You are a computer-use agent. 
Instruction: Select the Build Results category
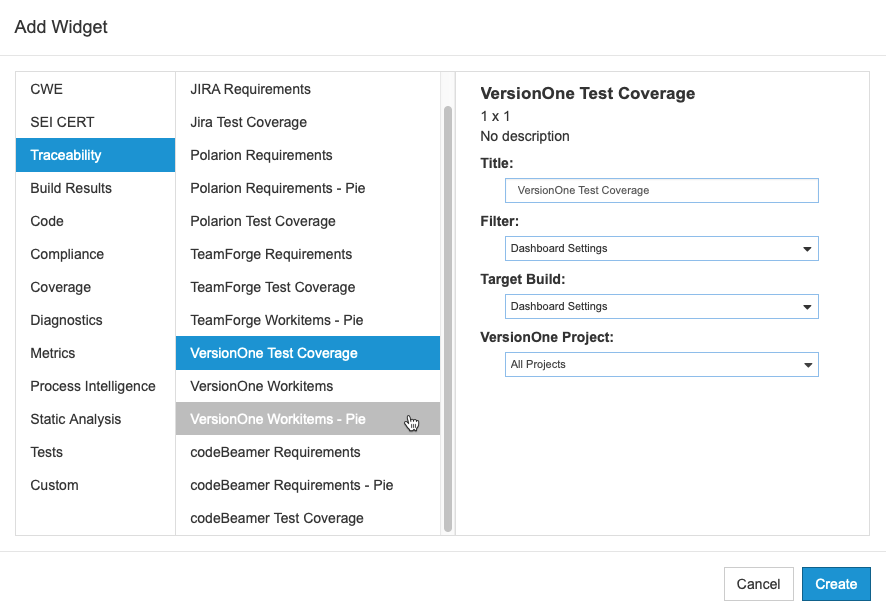coord(95,188)
